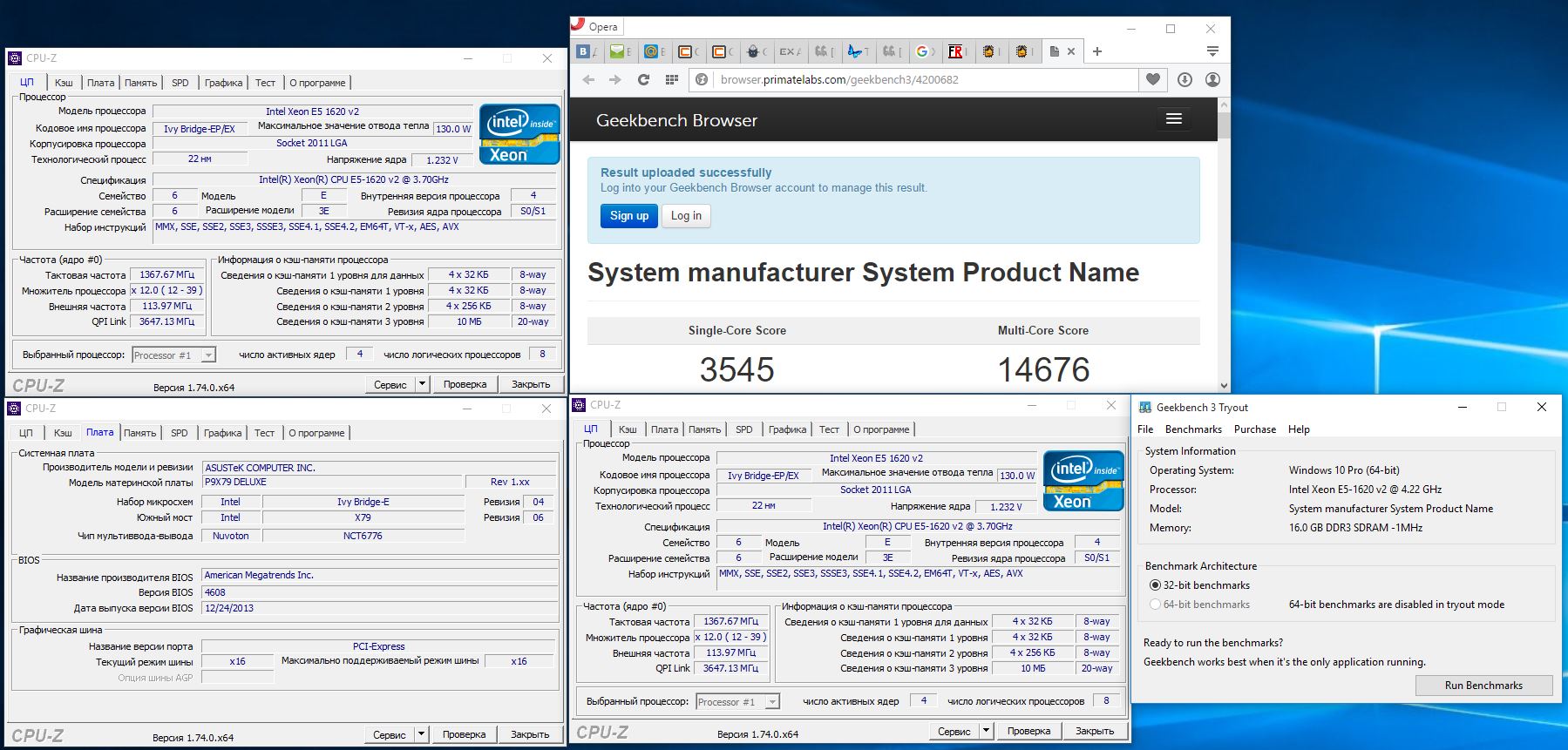Open Кэш tab in mainboard CPU-Z window
The height and width of the screenshot is (750, 1568).
[x=63, y=433]
